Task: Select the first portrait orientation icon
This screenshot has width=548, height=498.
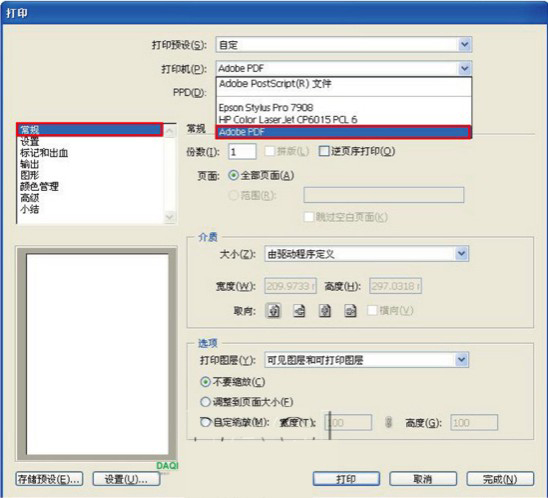Action: click(274, 310)
